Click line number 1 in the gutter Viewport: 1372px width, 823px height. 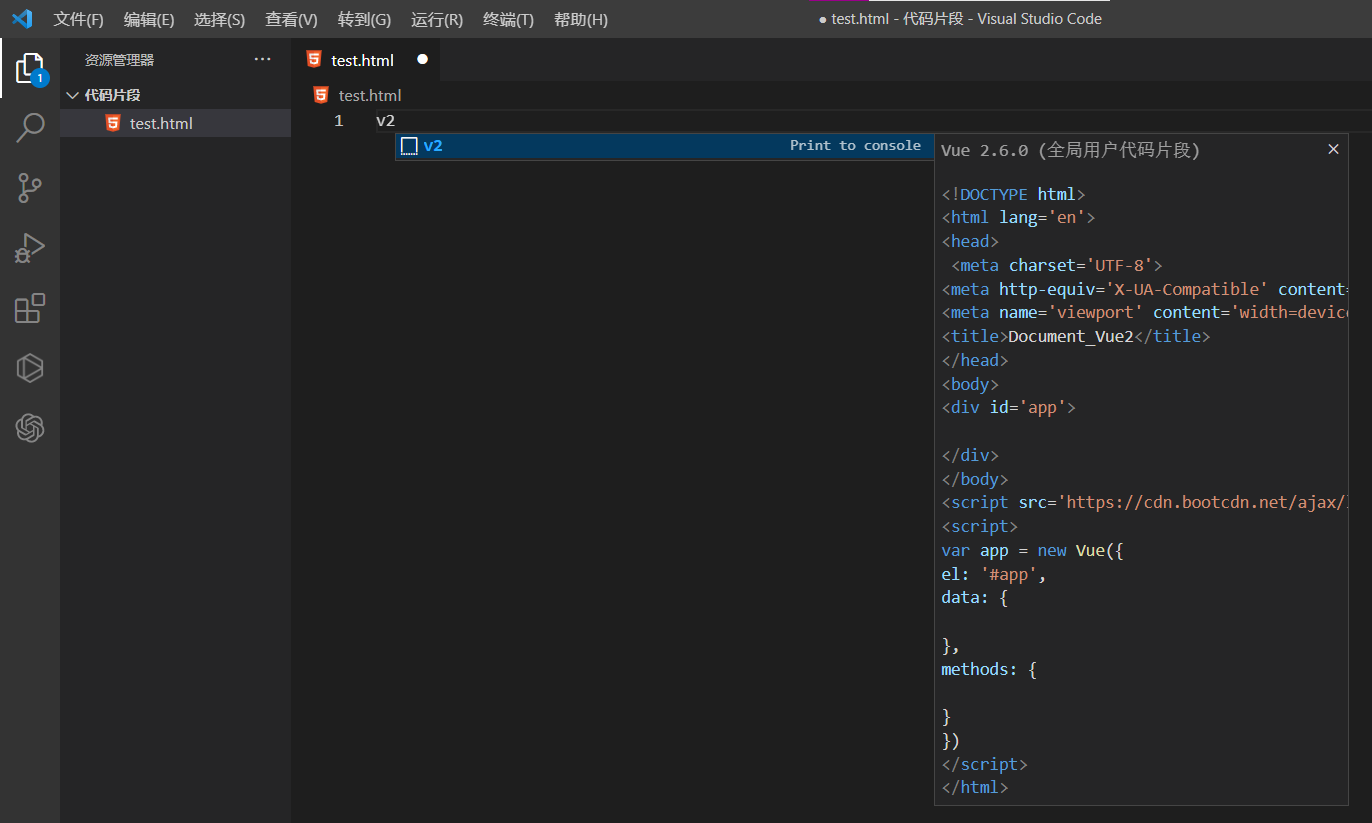(339, 121)
